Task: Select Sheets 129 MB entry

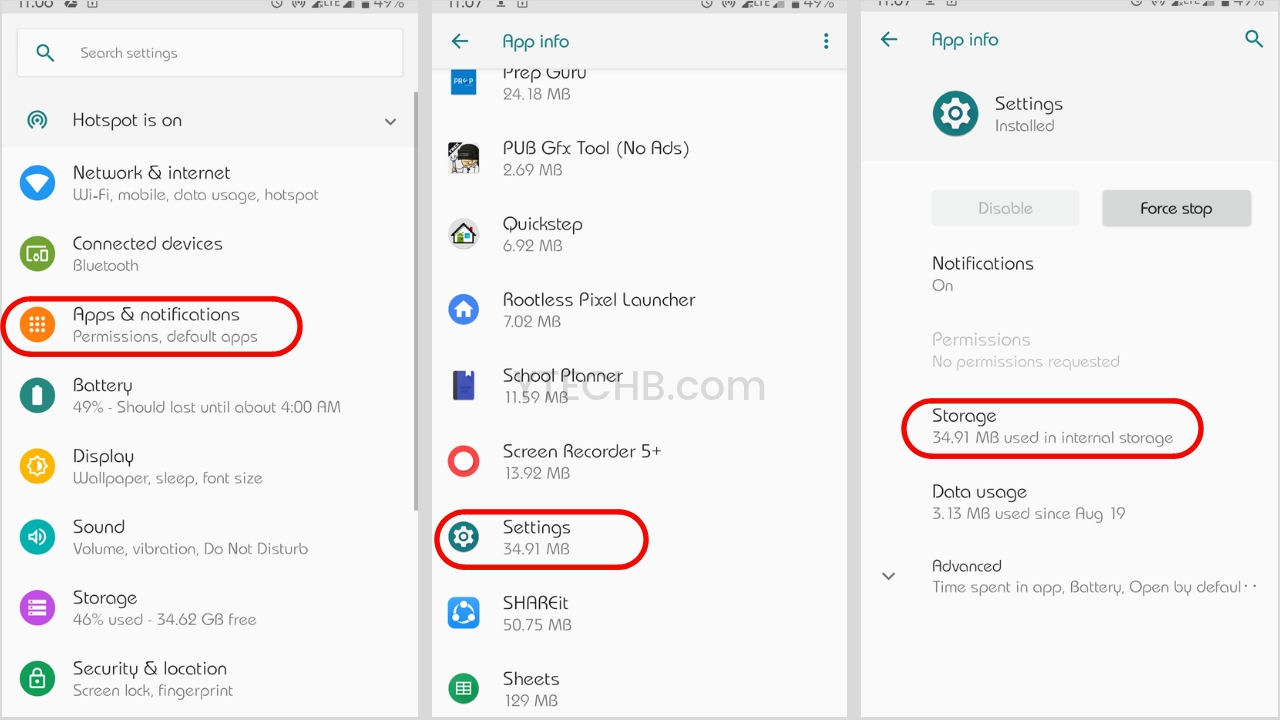Action: tap(639, 688)
